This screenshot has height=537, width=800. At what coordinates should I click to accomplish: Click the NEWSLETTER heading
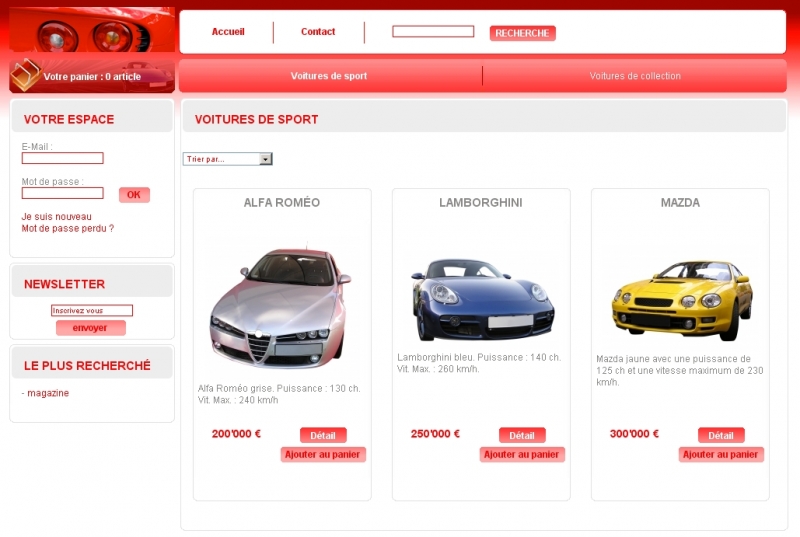[64, 284]
